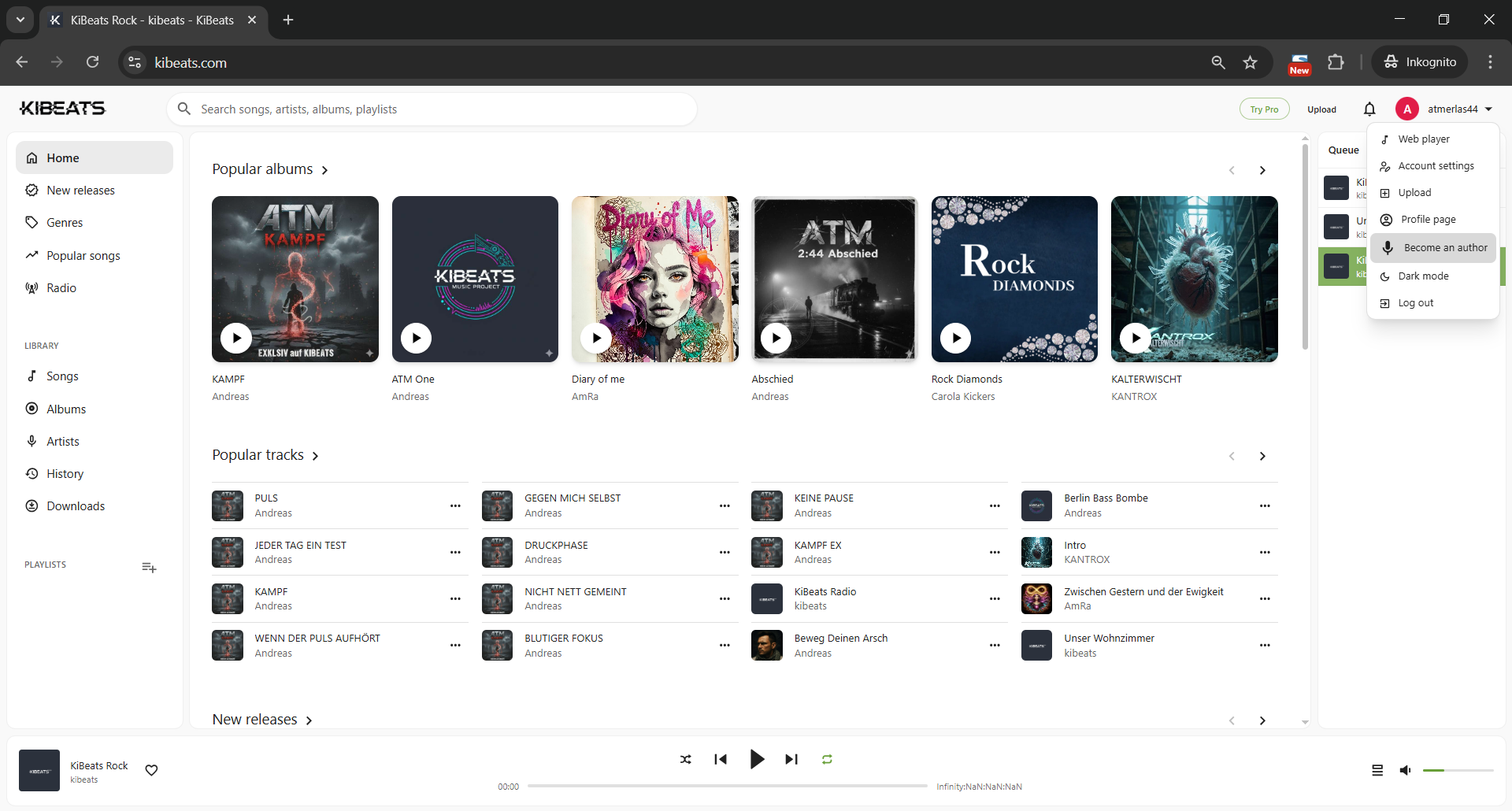The height and width of the screenshot is (811, 1512).
Task: Toggle repeat mode in the player
Action: [x=827, y=759]
